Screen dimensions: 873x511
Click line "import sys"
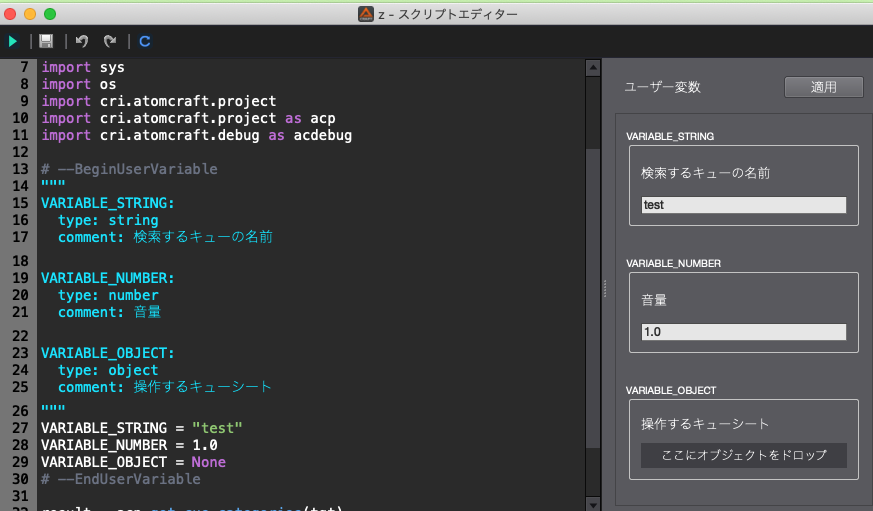[x=83, y=67]
